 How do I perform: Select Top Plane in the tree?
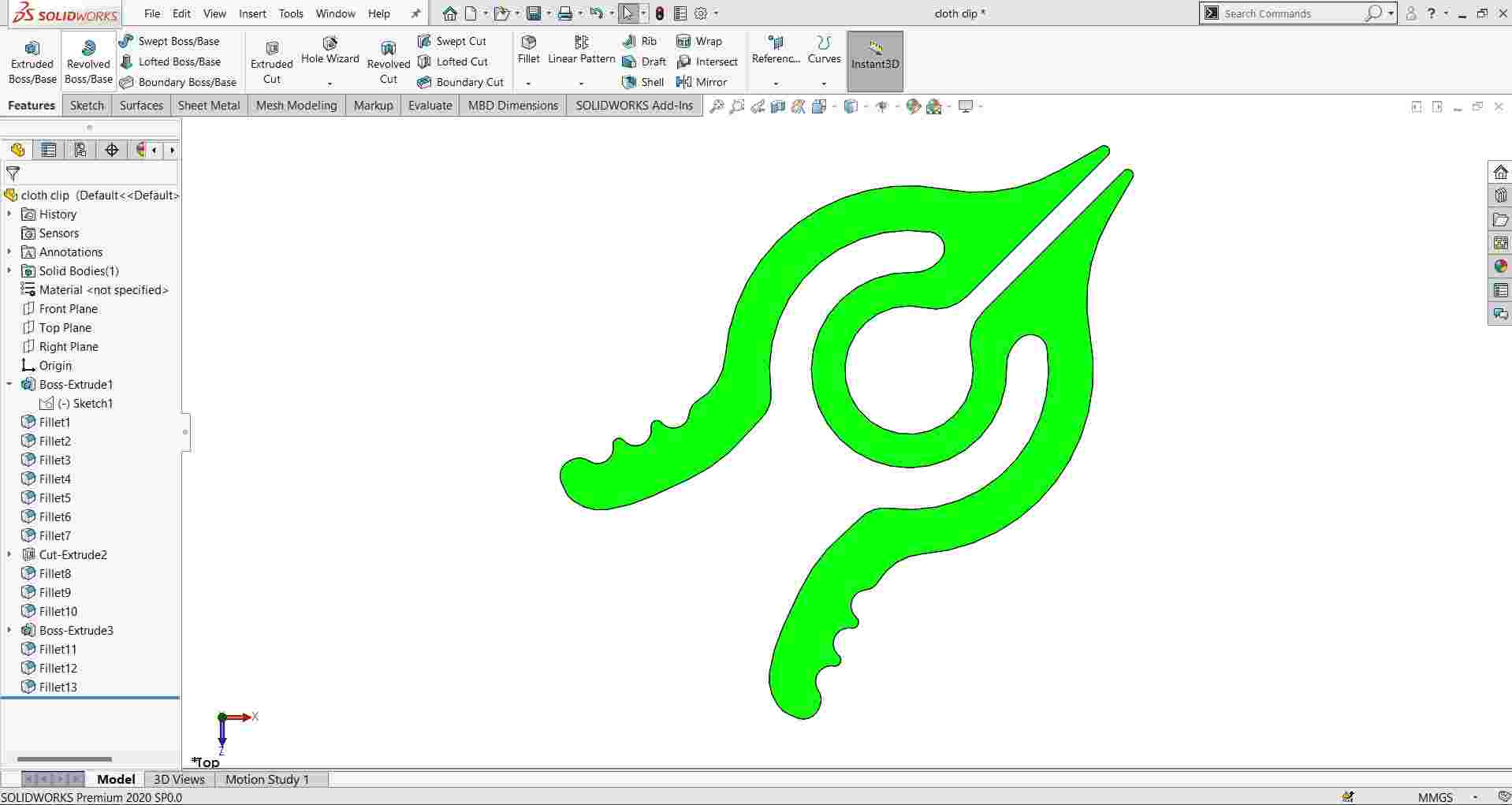[65, 327]
